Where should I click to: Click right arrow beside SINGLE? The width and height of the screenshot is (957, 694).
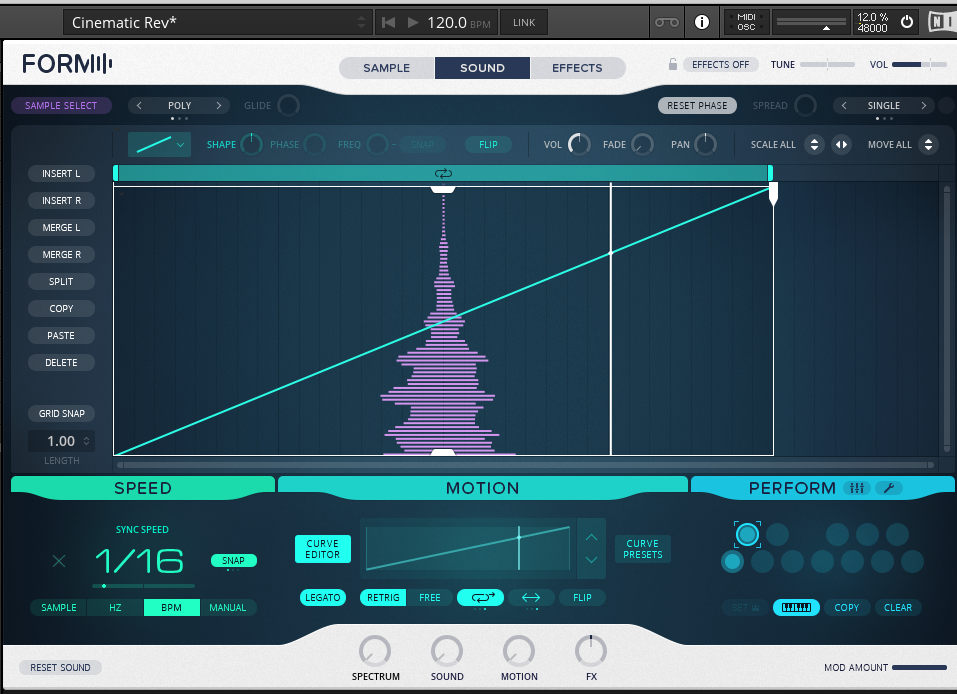tap(923, 106)
